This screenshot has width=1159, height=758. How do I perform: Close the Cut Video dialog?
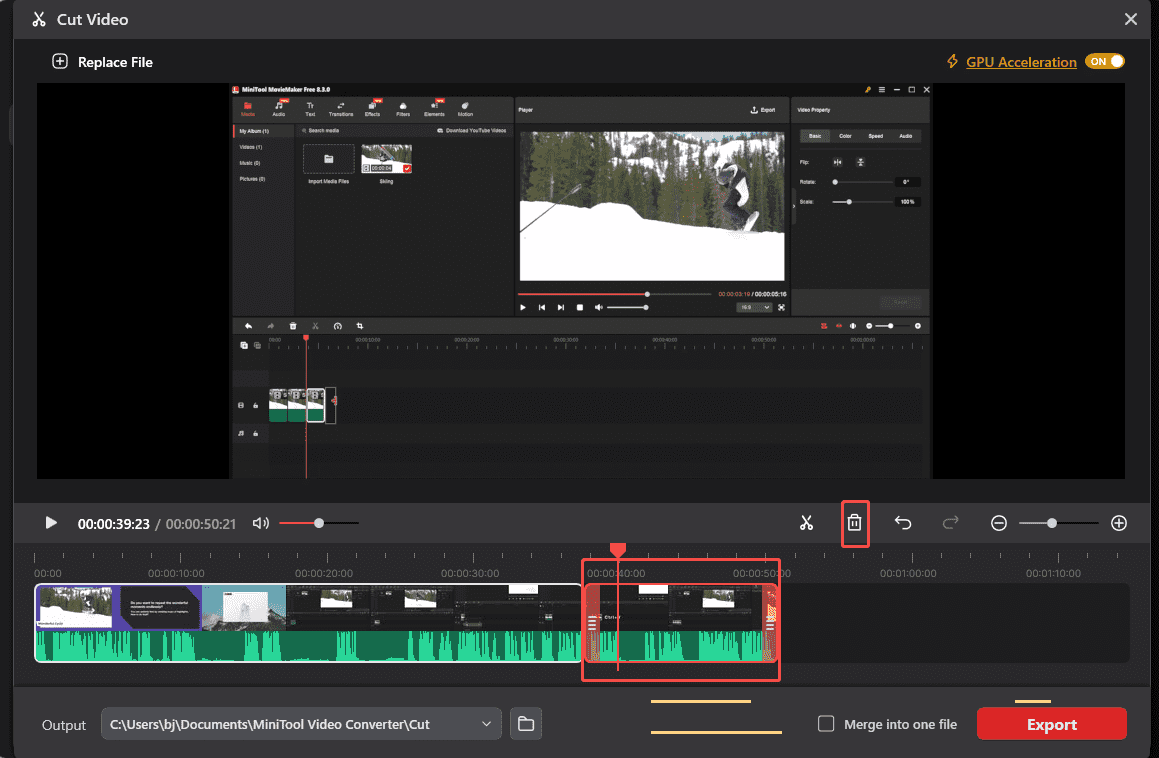tap(1130, 19)
